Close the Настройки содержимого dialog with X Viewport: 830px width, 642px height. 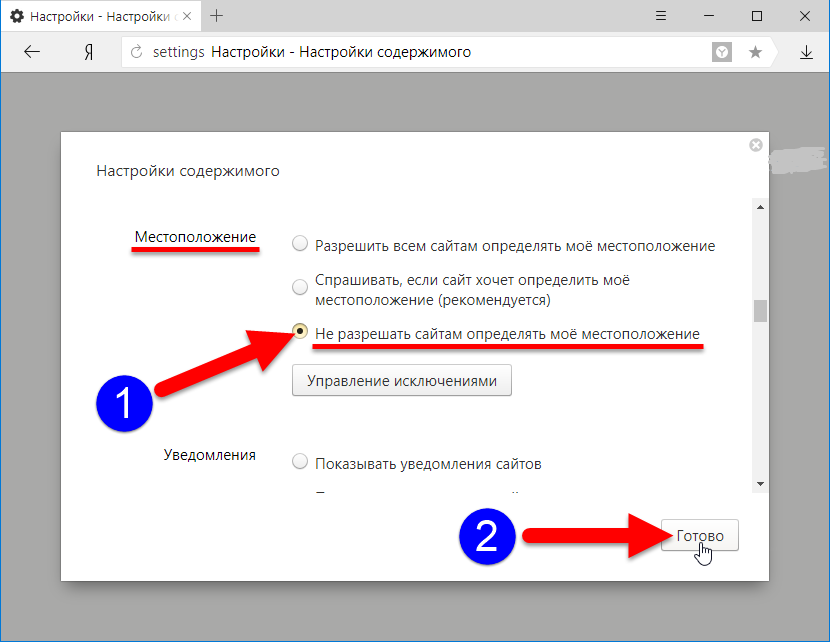[756, 145]
